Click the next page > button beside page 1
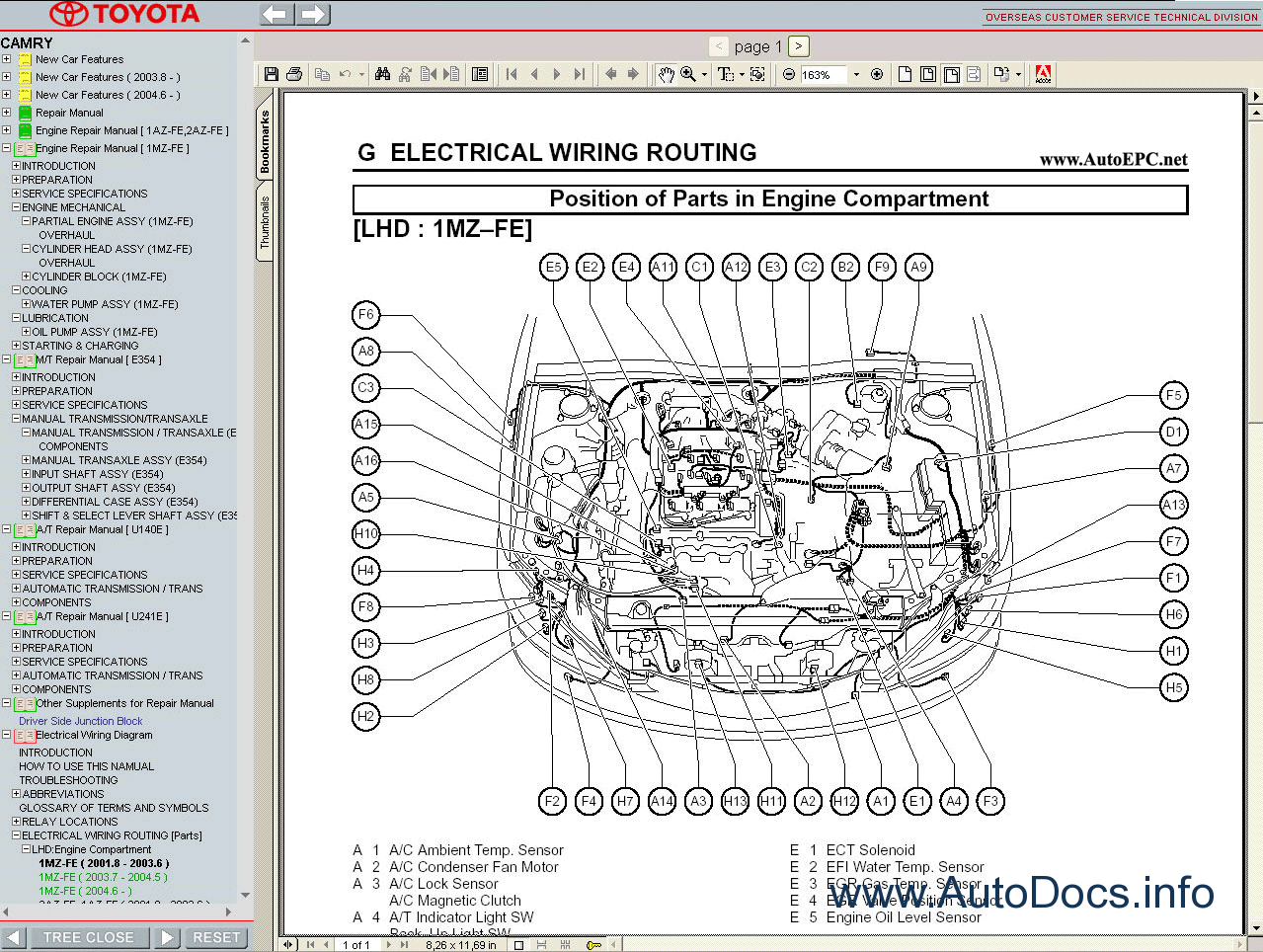Viewport: 1263px width, 952px height. [x=799, y=46]
